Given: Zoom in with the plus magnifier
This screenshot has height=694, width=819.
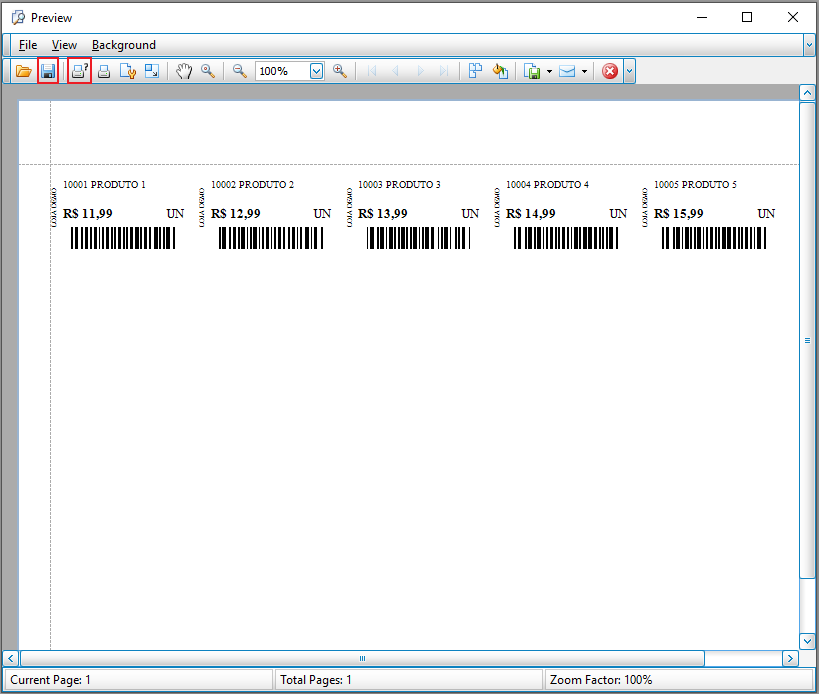Looking at the screenshot, I should [x=340, y=71].
